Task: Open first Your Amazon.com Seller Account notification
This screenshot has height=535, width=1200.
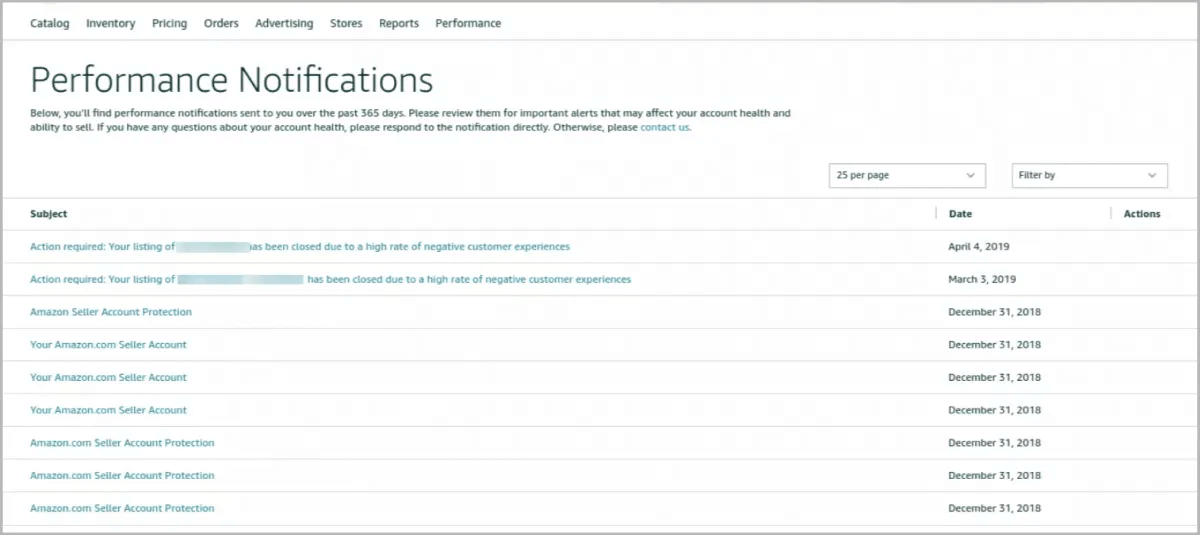Action: (108, 345)
